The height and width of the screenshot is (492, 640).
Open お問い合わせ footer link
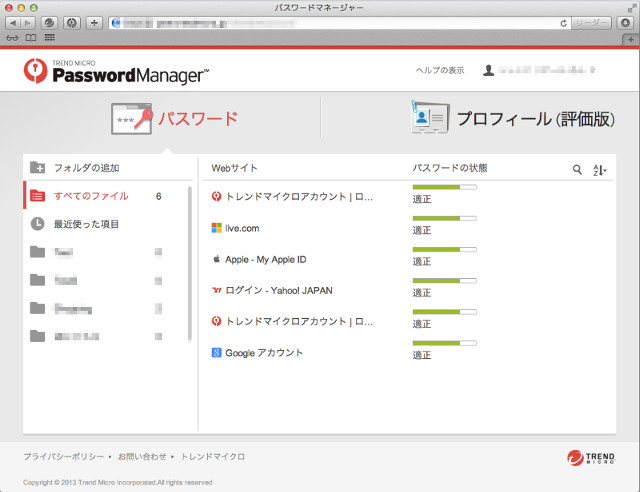pyautogui.click(x=142, y=456)
